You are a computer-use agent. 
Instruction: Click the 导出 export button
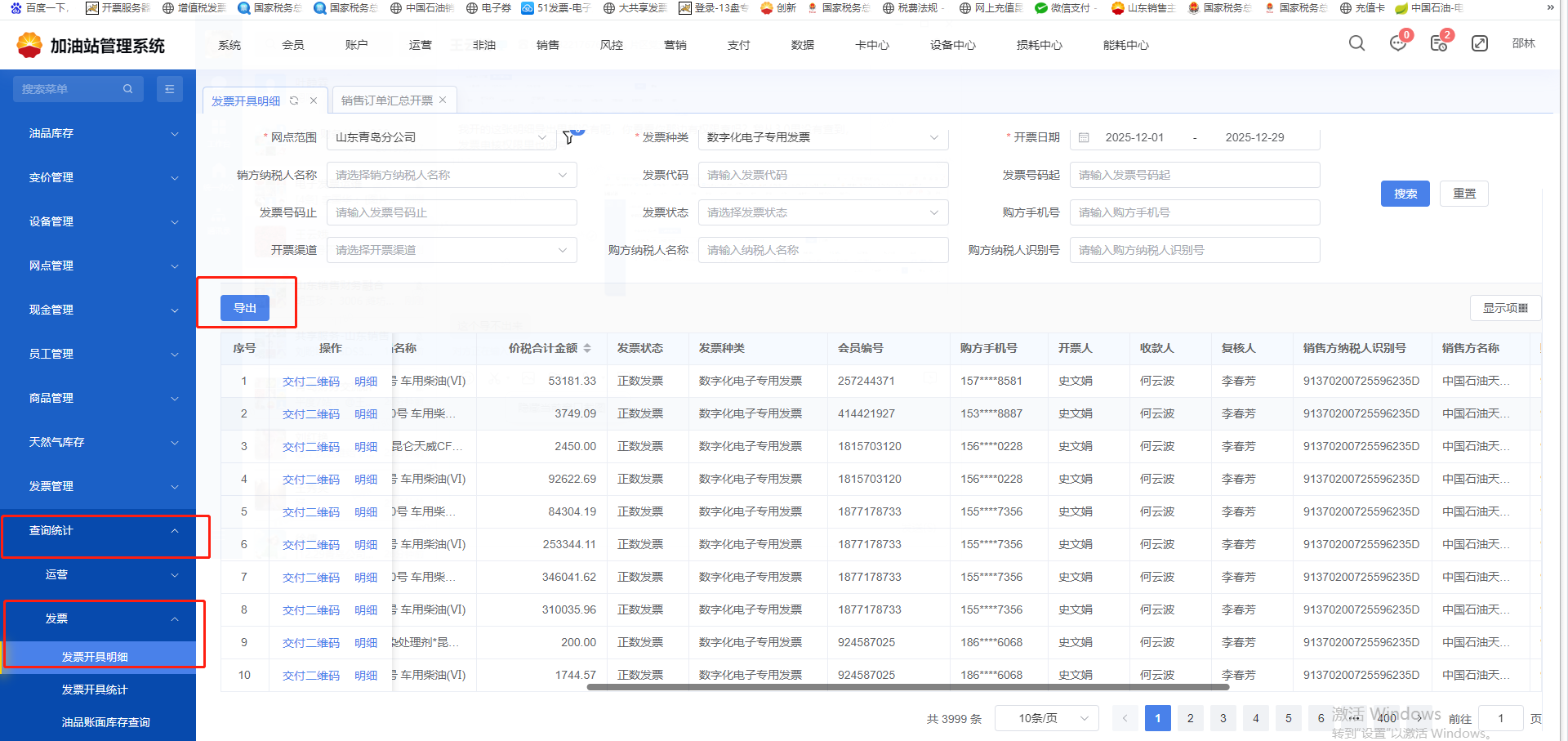click(245, 308)
